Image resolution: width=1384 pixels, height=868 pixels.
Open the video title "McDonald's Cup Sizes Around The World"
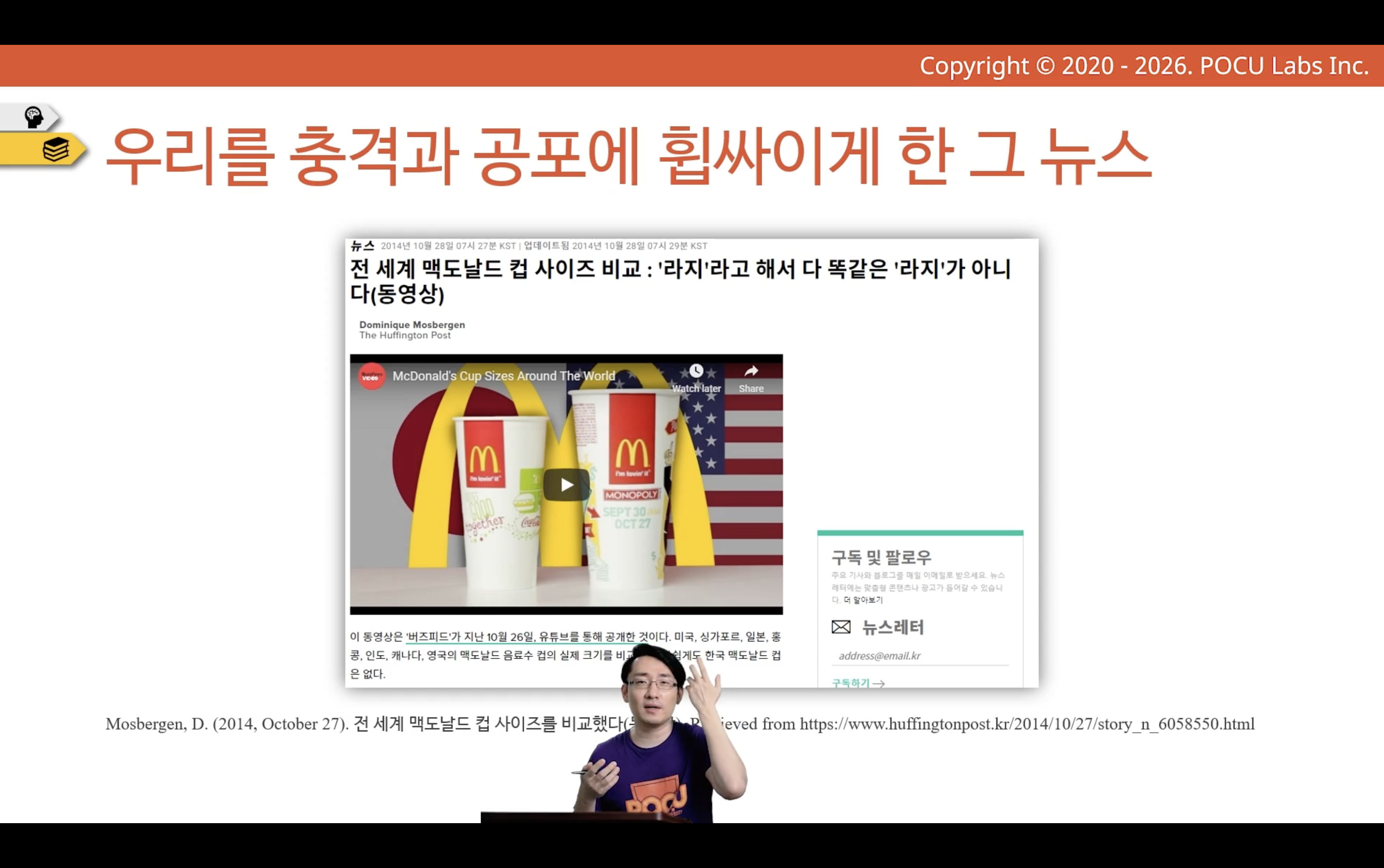click(503, 376)
